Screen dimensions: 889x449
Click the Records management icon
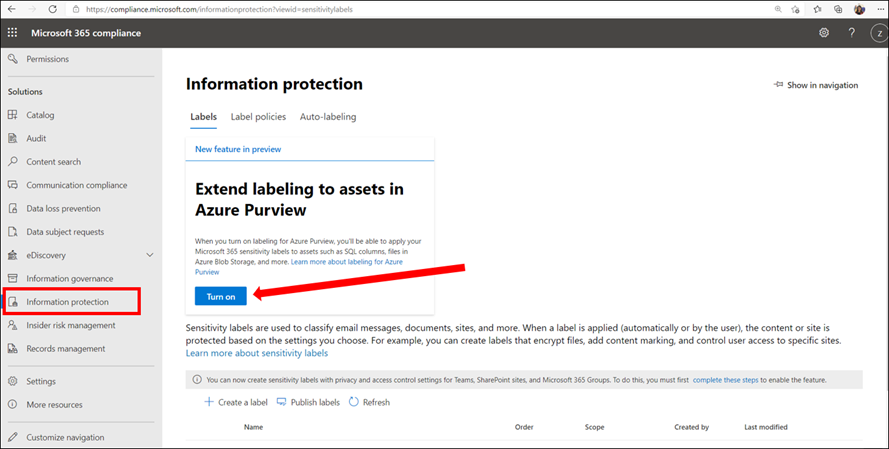point(12,348)
